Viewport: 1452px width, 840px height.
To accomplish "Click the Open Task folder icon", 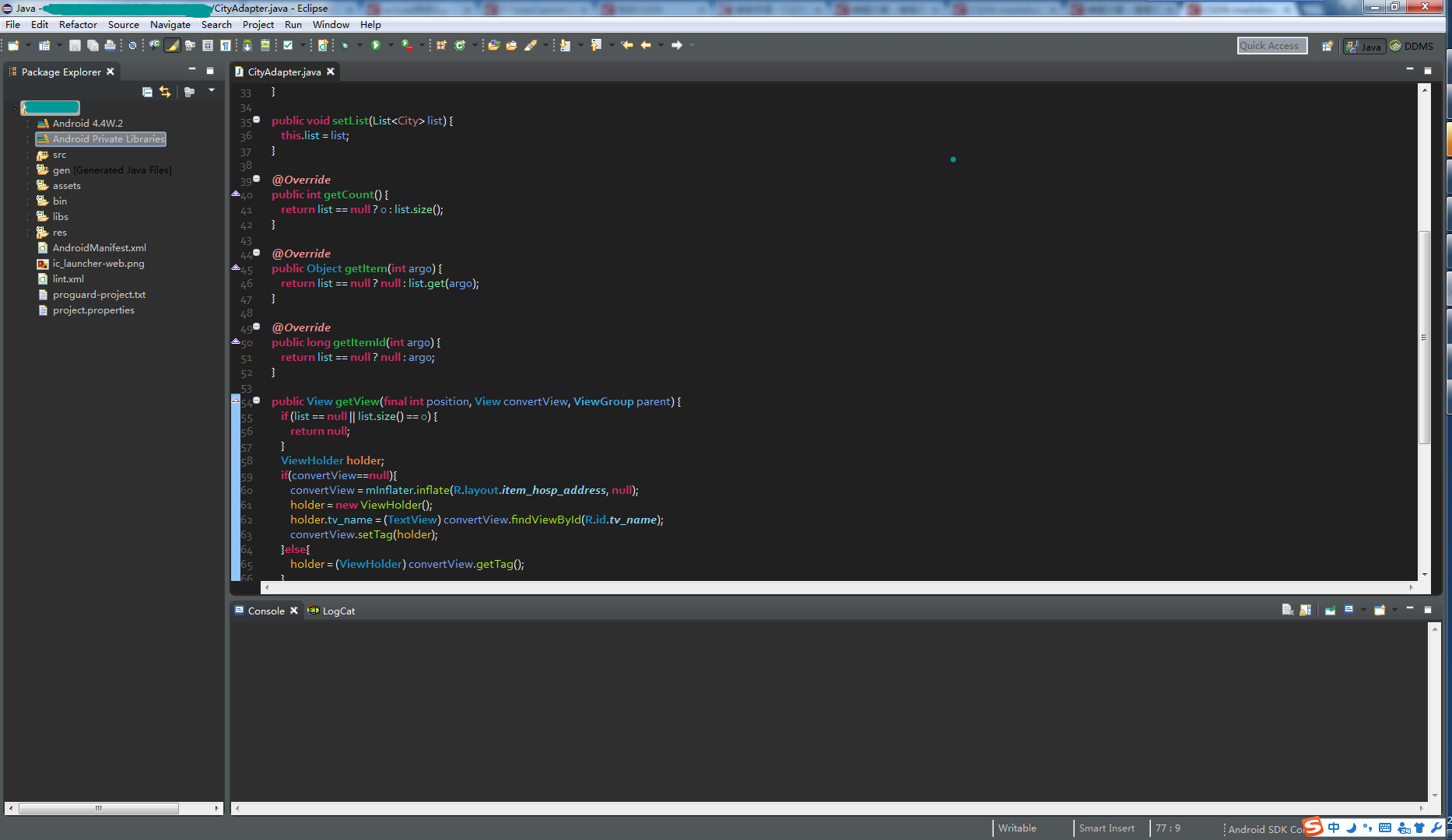I will pyautogui.click(x=511, y=45).
